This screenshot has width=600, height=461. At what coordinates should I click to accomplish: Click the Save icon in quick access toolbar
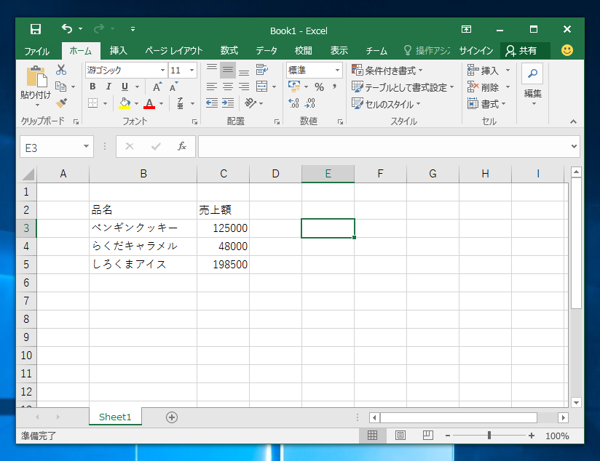point(36,29)
